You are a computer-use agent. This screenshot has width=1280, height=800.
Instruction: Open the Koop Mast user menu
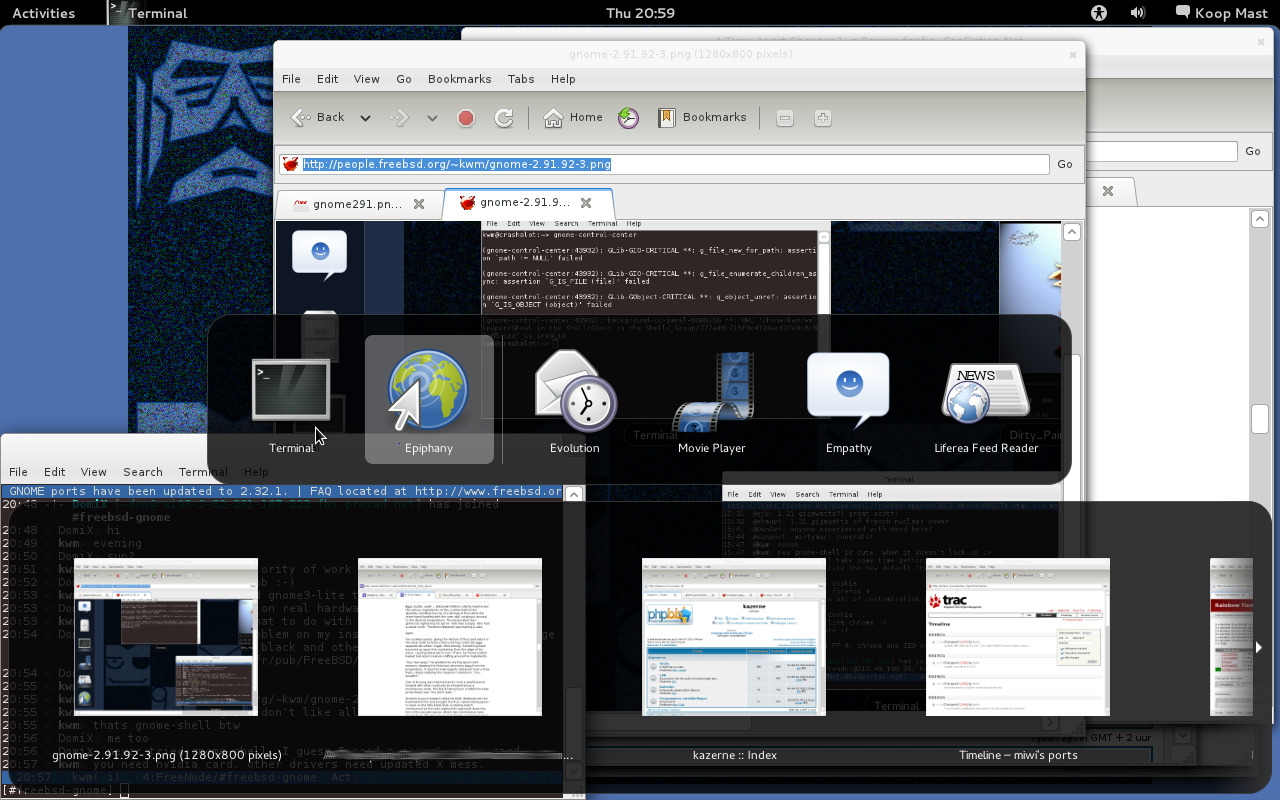[1222, 13]
